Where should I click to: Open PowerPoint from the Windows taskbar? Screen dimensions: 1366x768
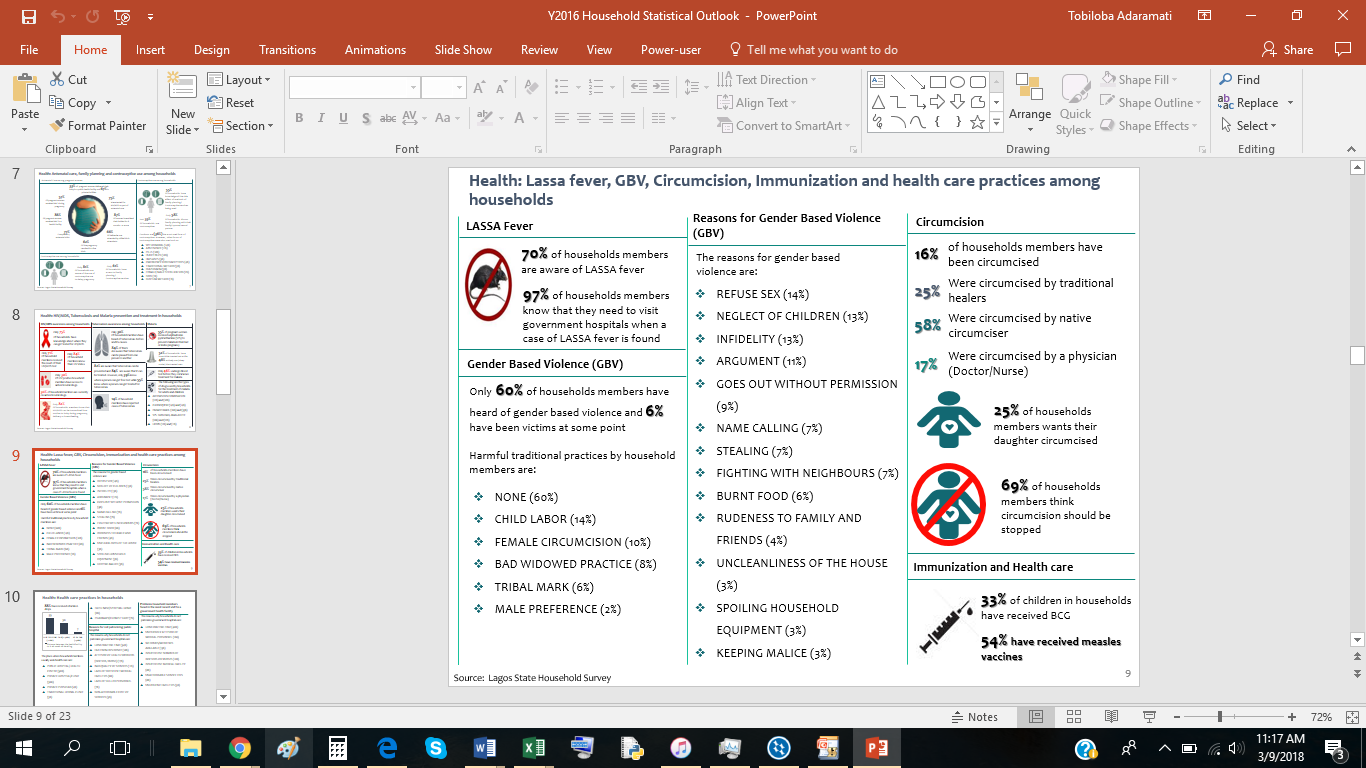tap(875, 747)
